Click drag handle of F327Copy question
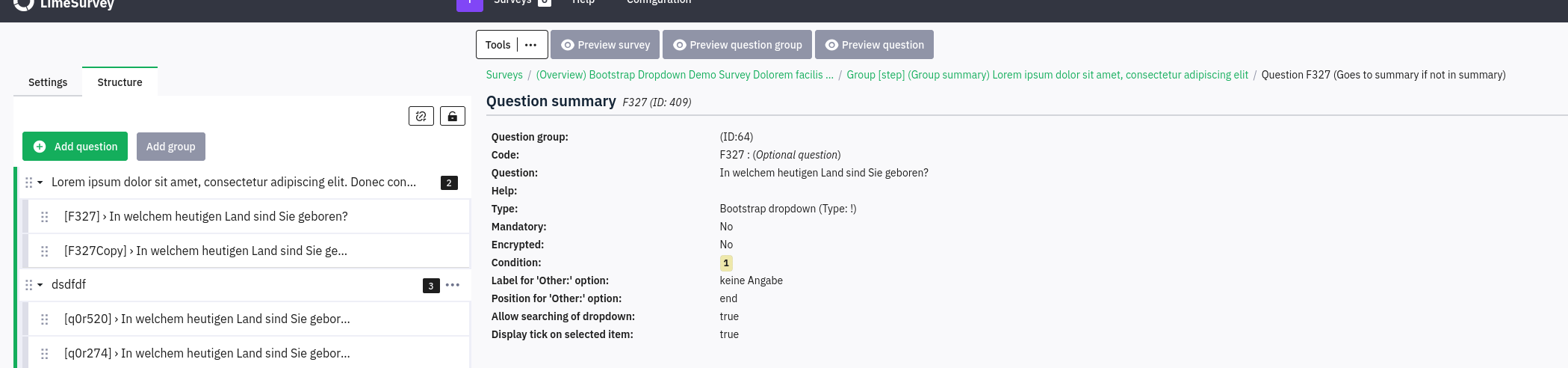Viewport: 1568px width, 368px height. pos(45,251)
